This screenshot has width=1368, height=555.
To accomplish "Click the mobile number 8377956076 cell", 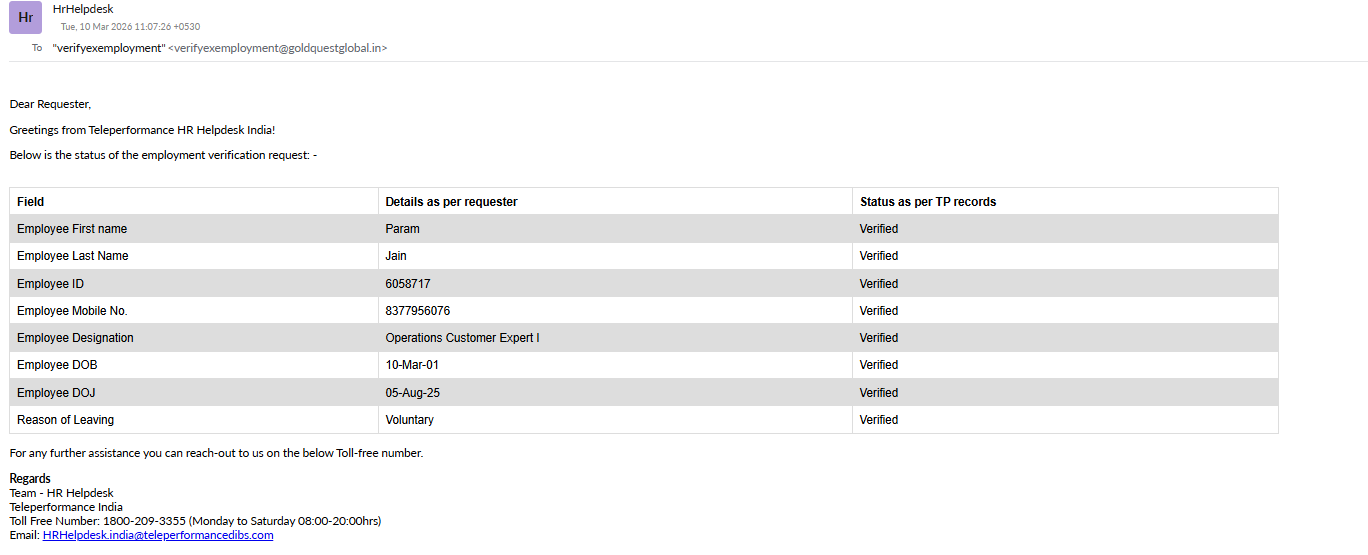I will [x=418, y=311].
